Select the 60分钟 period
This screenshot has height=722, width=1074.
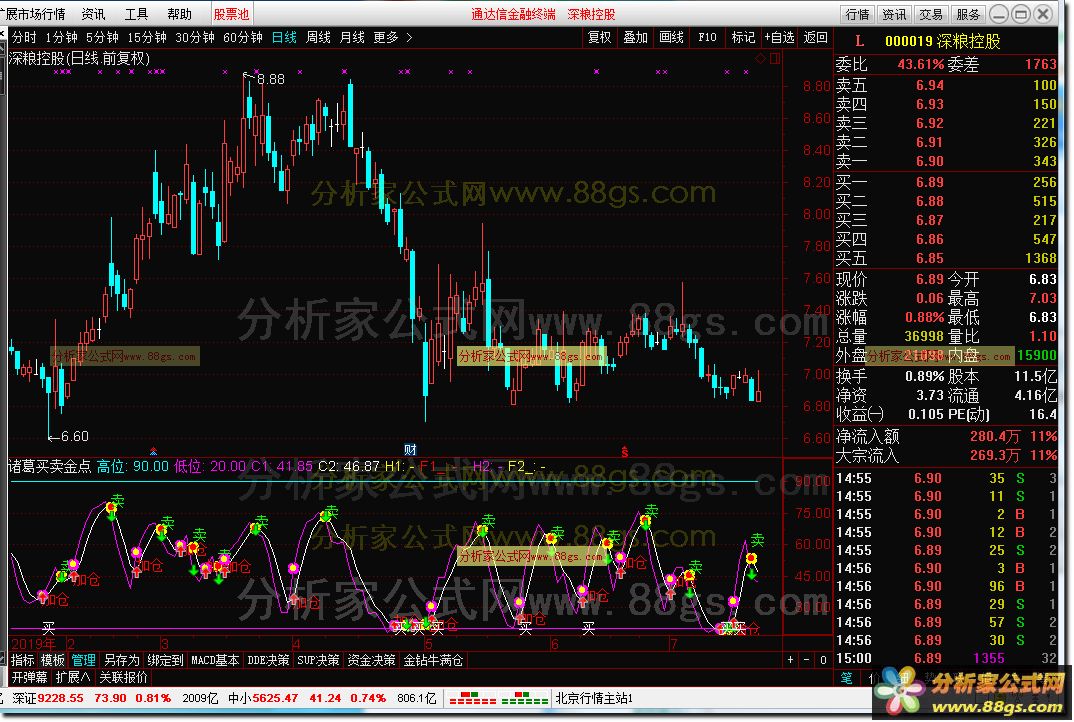coord(243,38)
